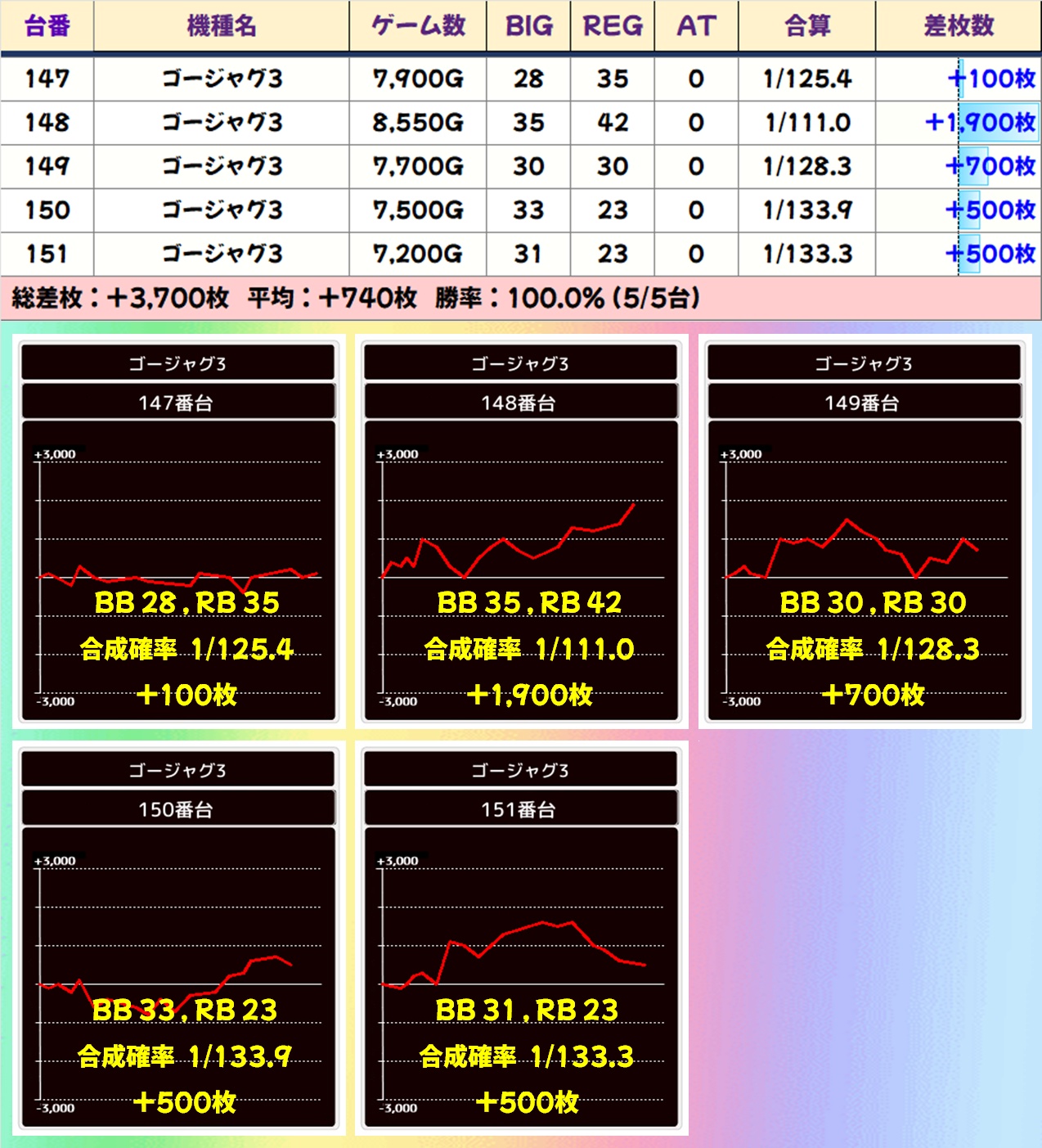Click the 合算 column header
The width and height of the screenshot is (1042, 1148).
(807, 26)
